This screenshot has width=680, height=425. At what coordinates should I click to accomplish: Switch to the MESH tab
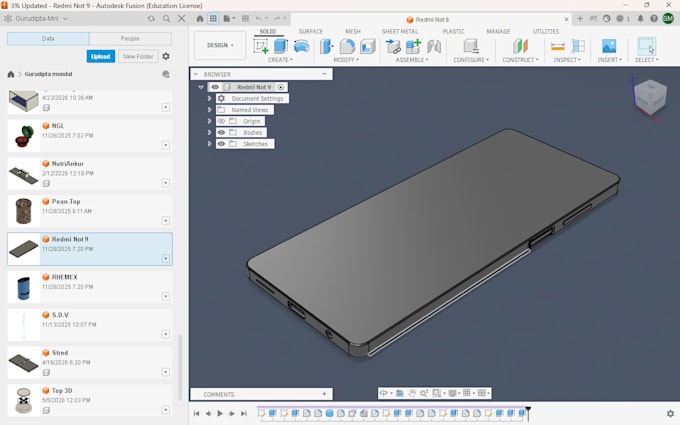pos(353,31)
